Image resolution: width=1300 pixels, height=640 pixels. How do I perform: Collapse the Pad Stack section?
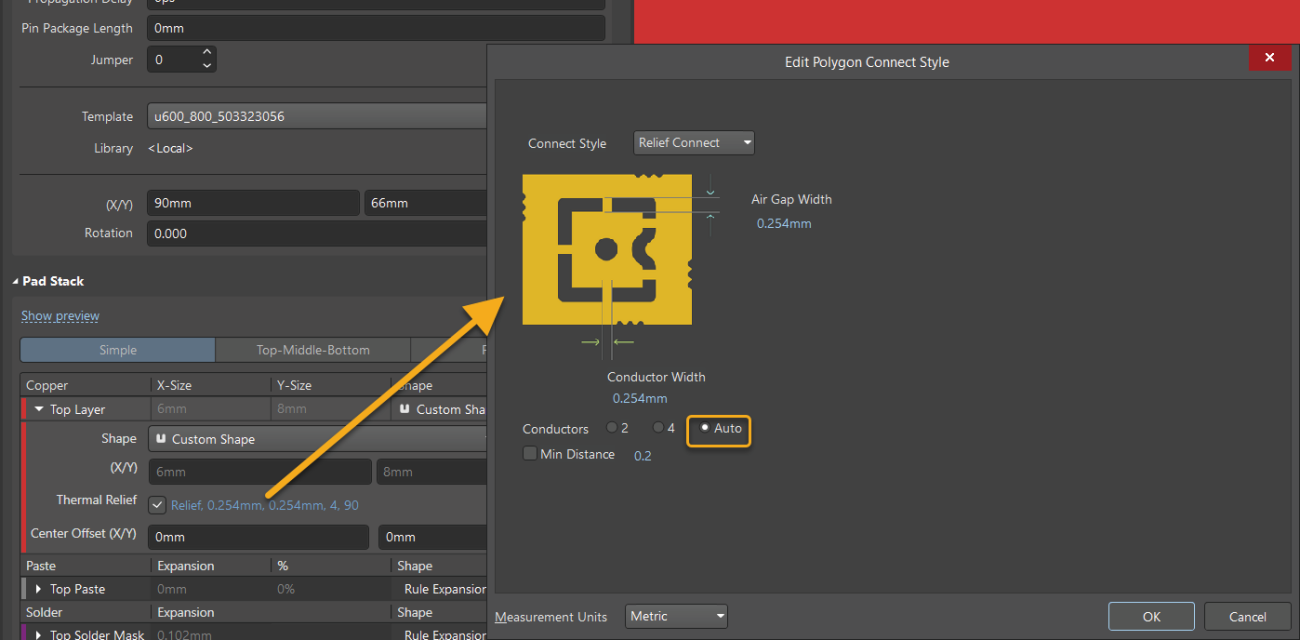tap(16, 282)
